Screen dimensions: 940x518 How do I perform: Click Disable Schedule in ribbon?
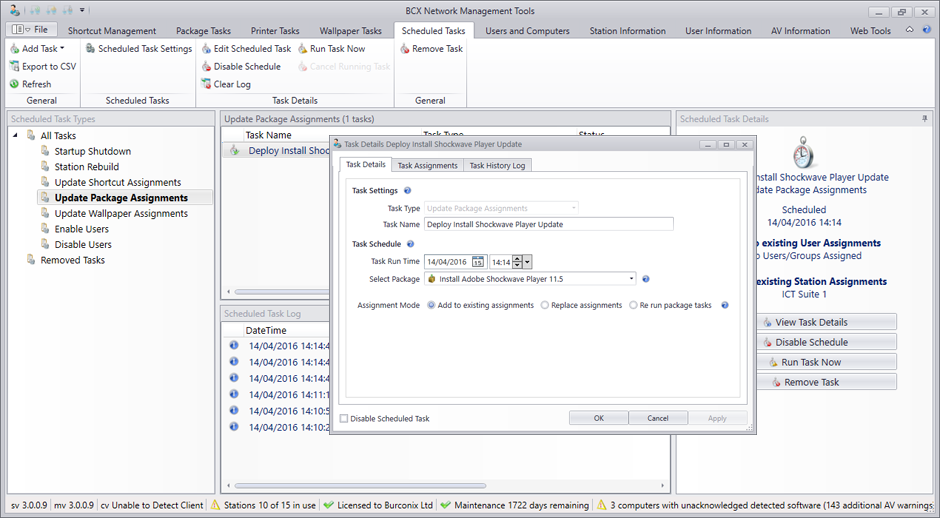click(241, 67)
